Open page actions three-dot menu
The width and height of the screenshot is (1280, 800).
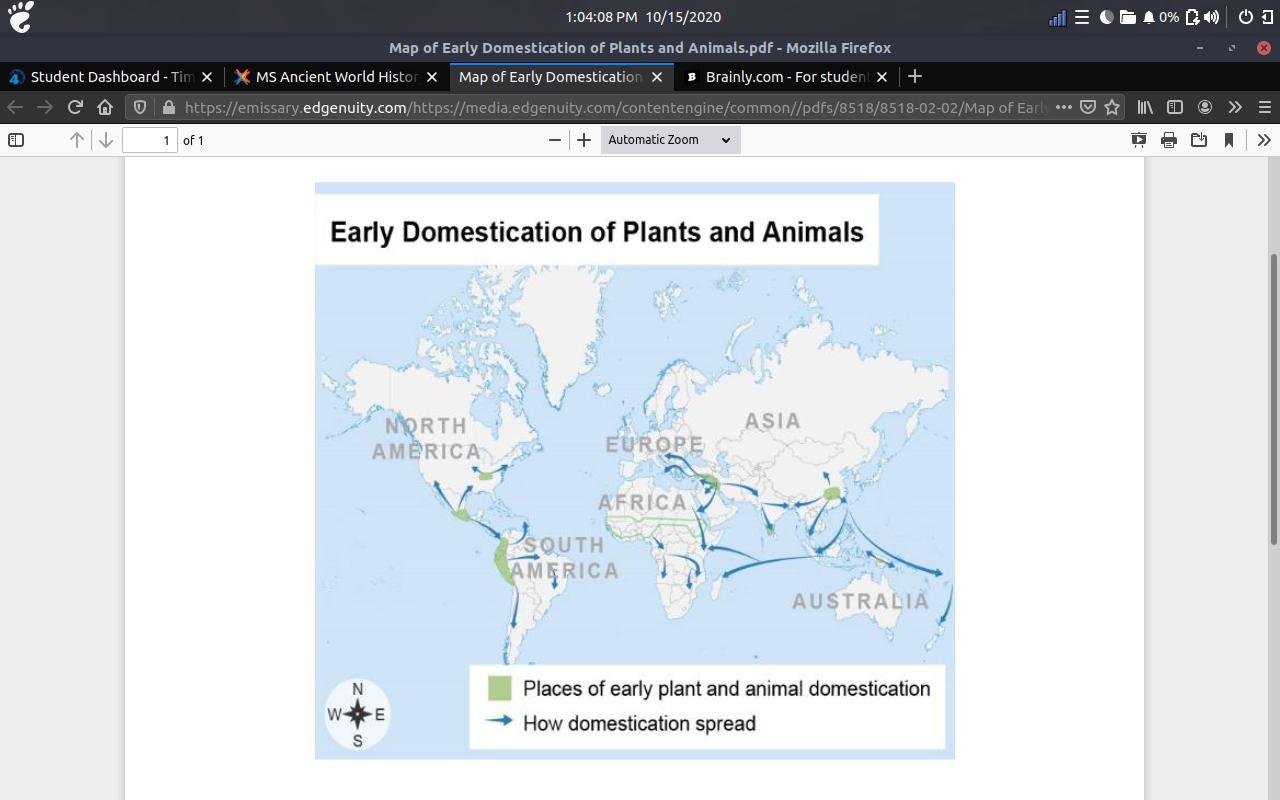click(x=1063, y=107)
